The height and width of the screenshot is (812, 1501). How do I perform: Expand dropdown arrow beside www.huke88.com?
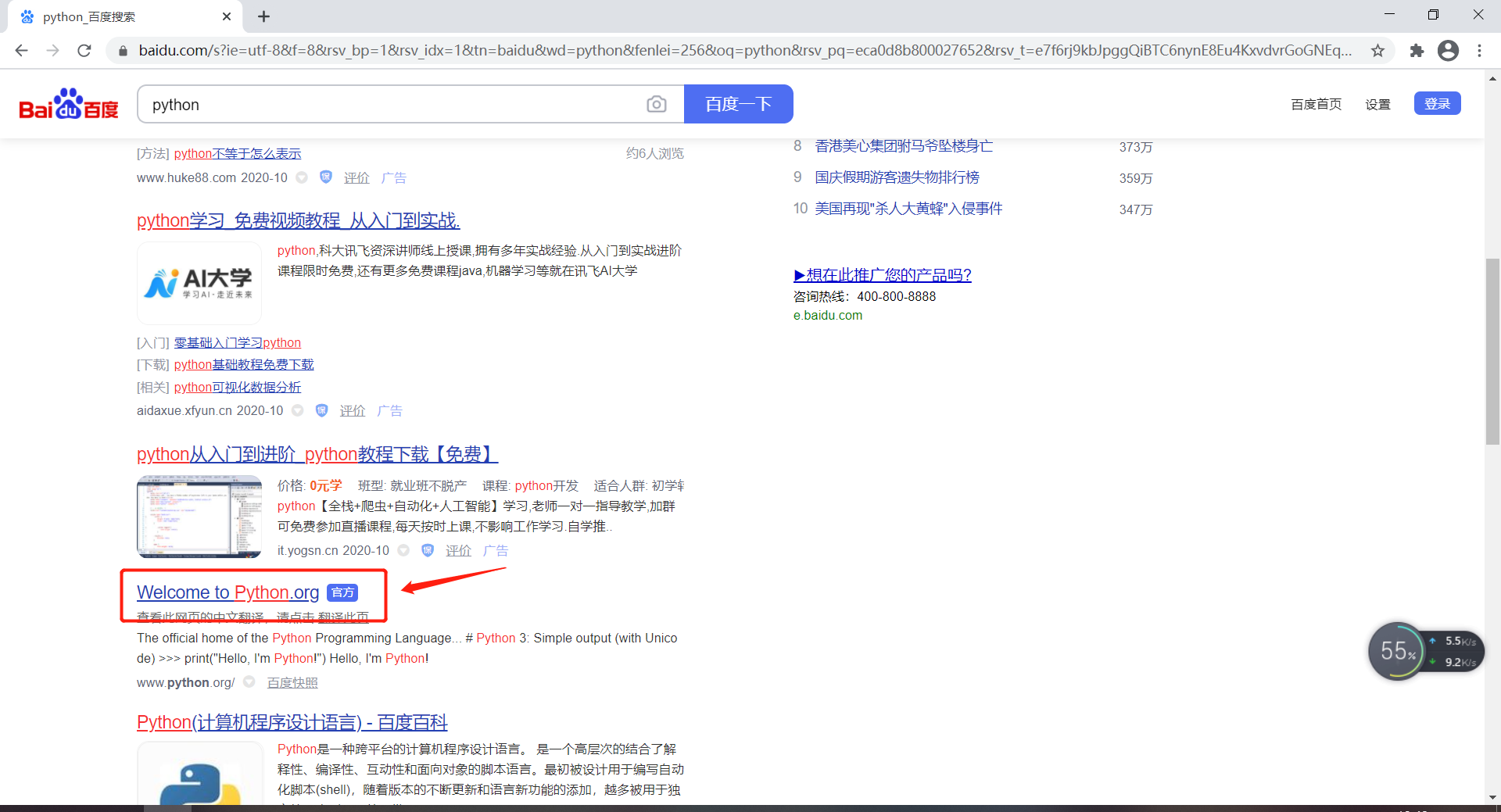click(302, 177)
